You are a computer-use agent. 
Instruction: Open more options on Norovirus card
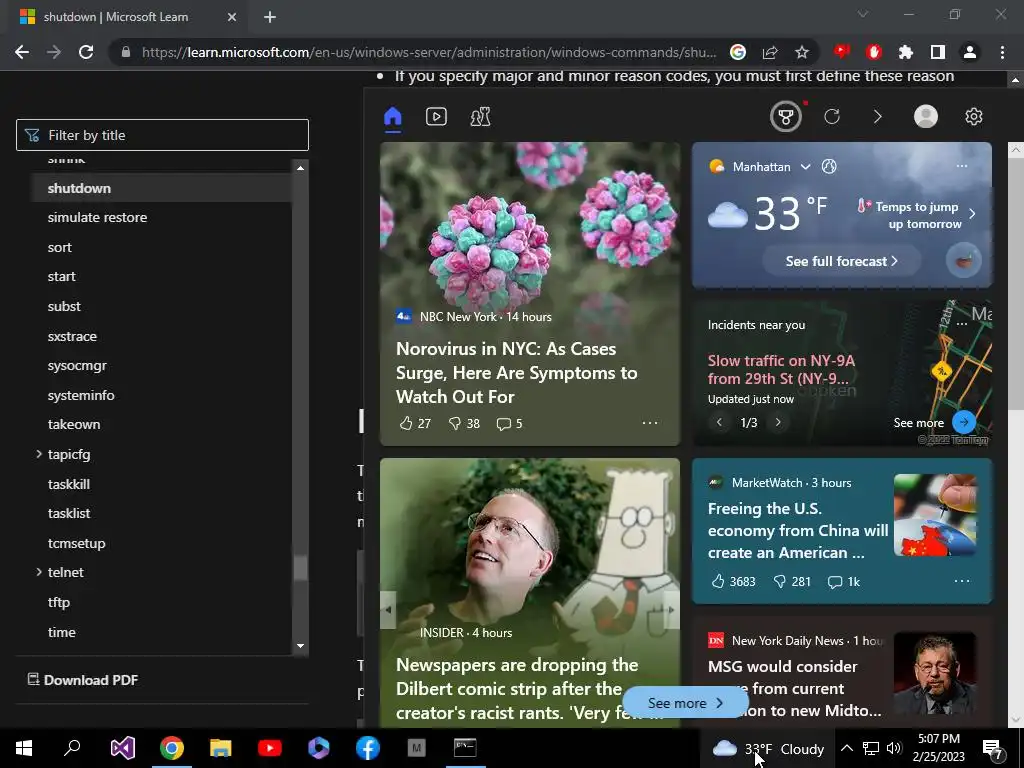[650, 423]
